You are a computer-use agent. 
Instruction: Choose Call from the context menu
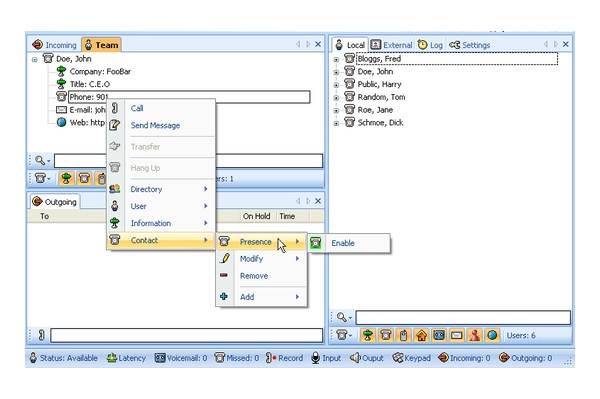coord(161,108)
